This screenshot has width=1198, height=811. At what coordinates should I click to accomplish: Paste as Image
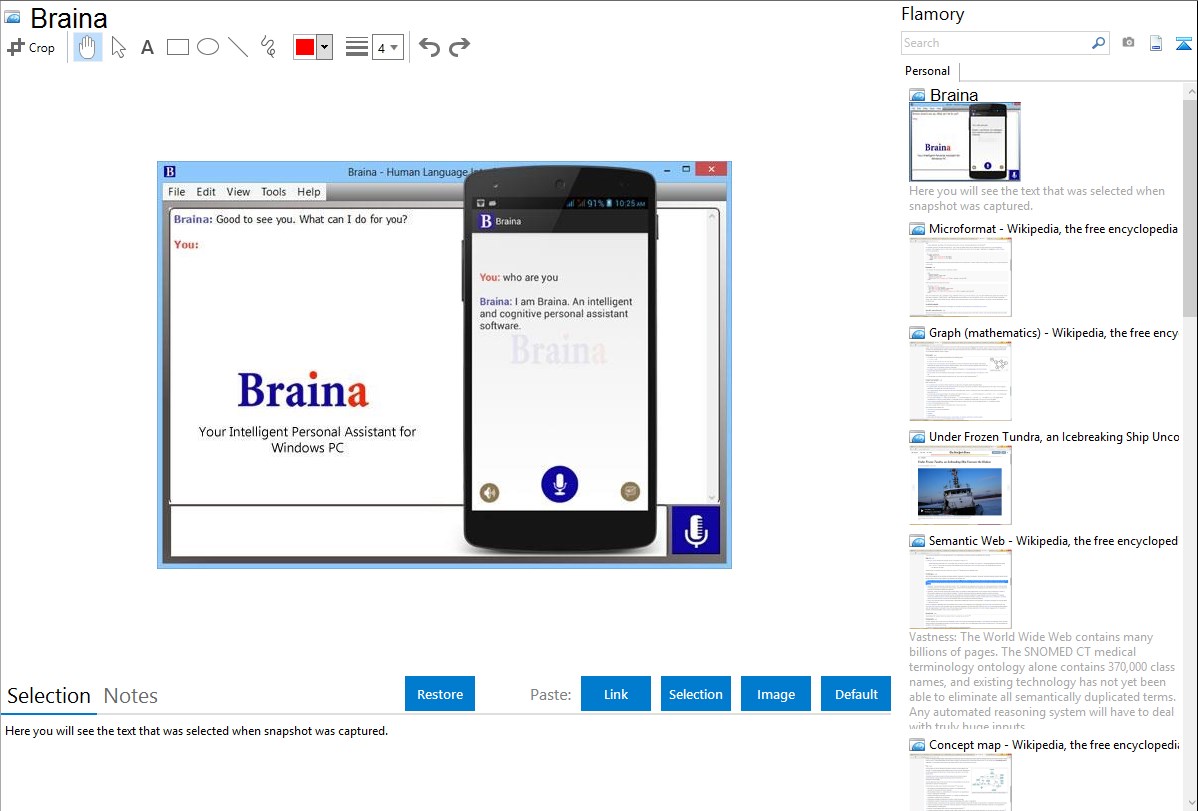point(776,694)
